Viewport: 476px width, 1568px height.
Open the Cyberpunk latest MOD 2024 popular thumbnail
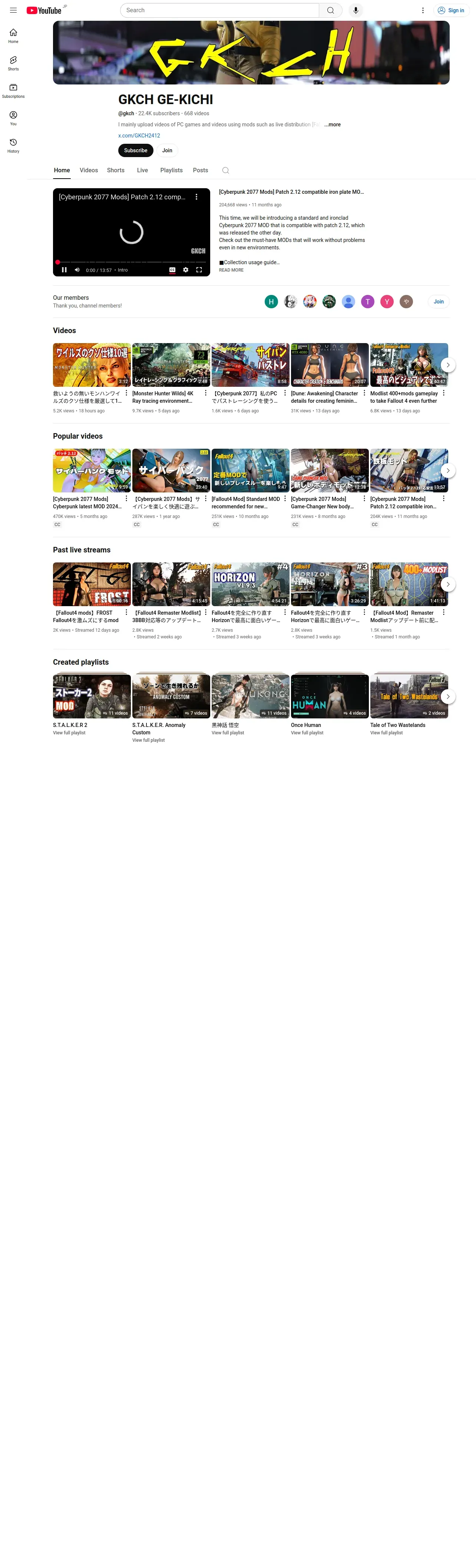(92, 471)
